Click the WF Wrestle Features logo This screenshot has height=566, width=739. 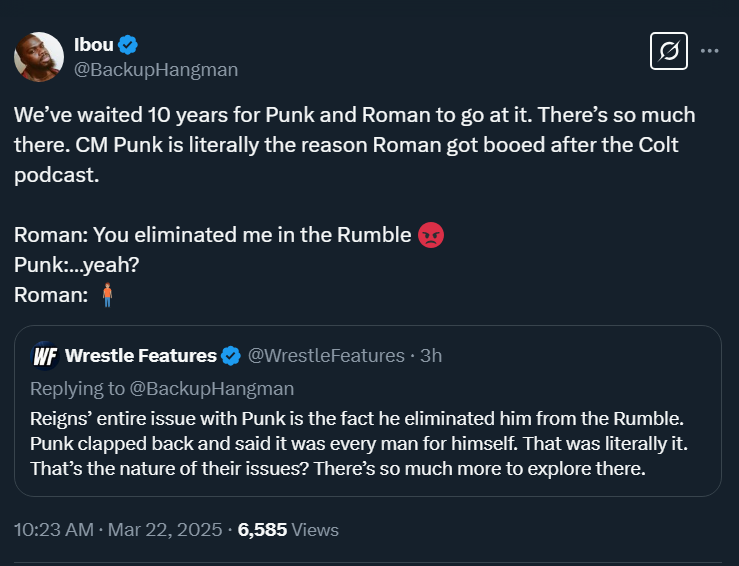coord(45,355)
